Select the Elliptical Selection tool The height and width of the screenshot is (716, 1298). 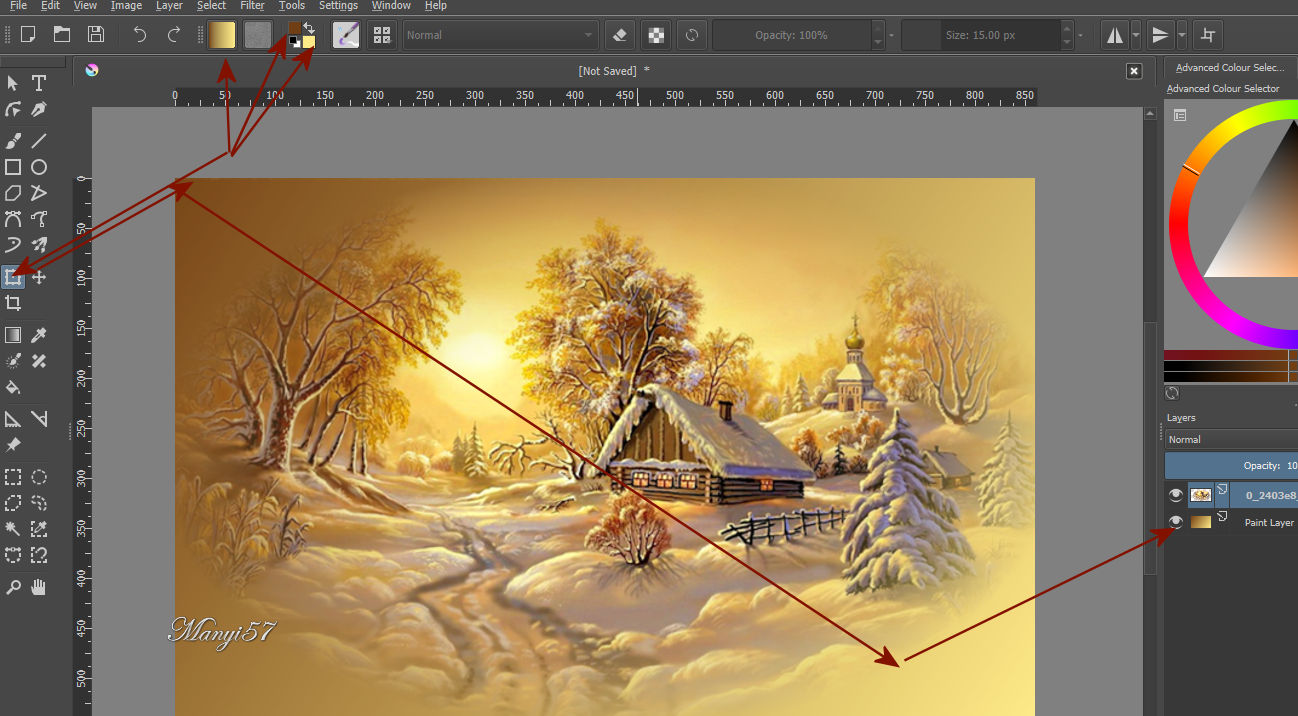[39, 477]
